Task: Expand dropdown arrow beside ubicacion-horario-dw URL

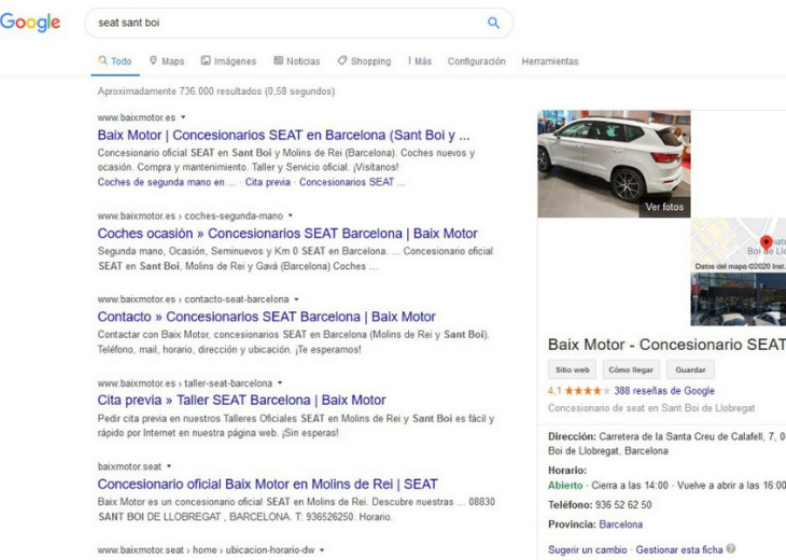Action: coord(322,550)
